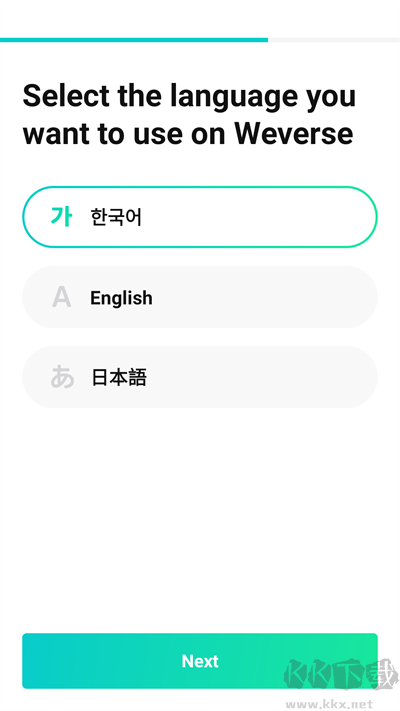
Task: Click the gray letter A icon
Action: (62, 297)
